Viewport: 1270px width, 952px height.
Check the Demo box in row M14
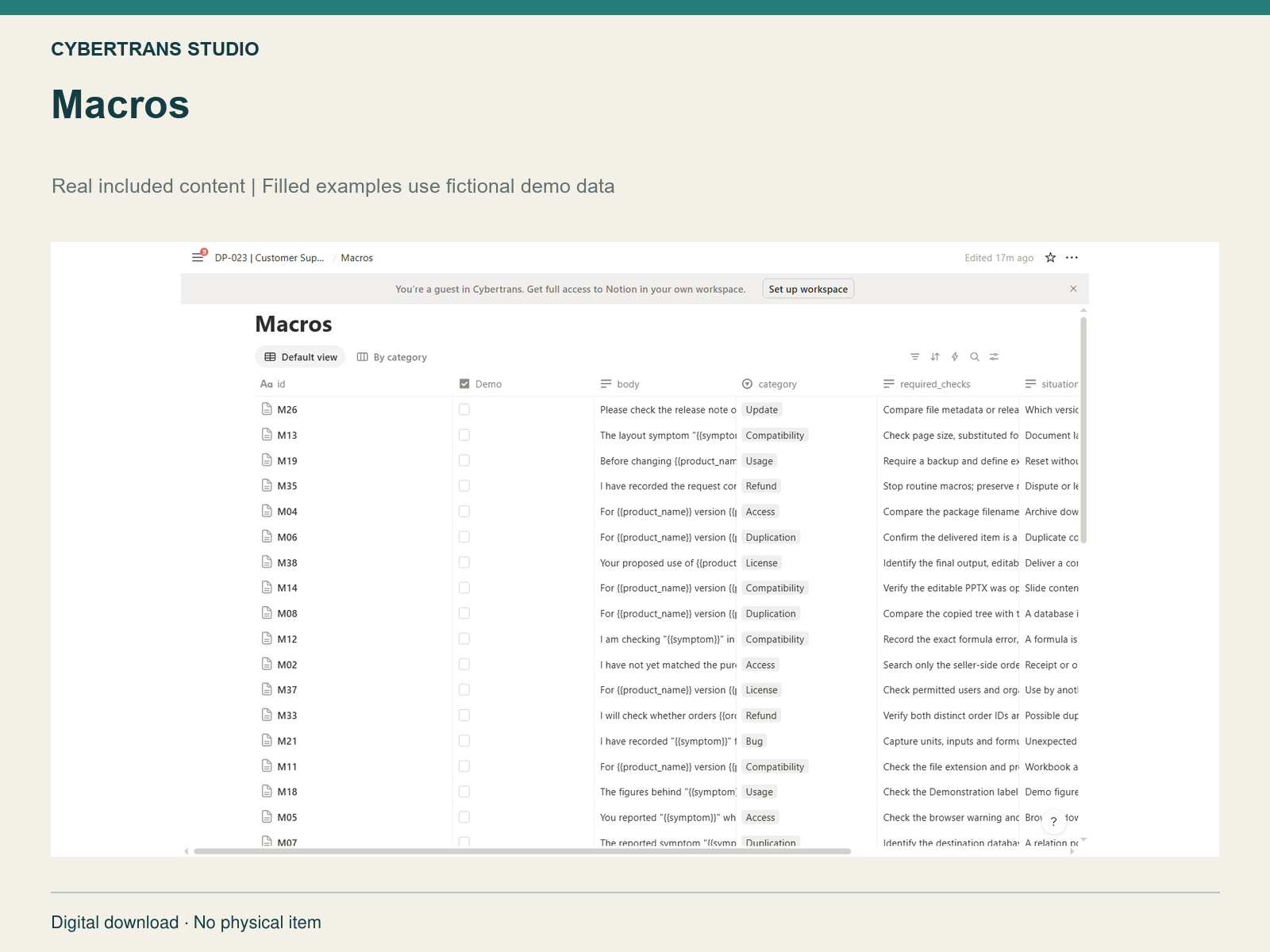point(464,588)
